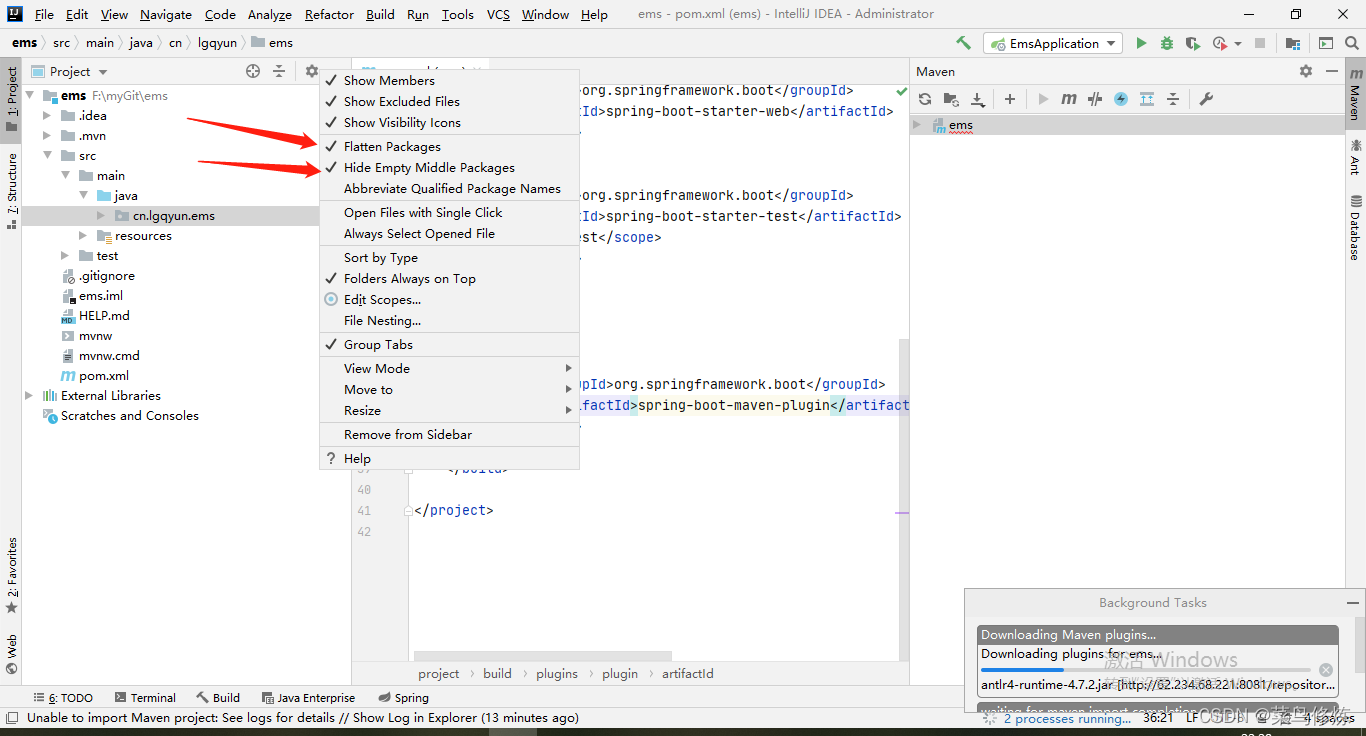Click Download Sources and Documentation icon

point(978,99)
